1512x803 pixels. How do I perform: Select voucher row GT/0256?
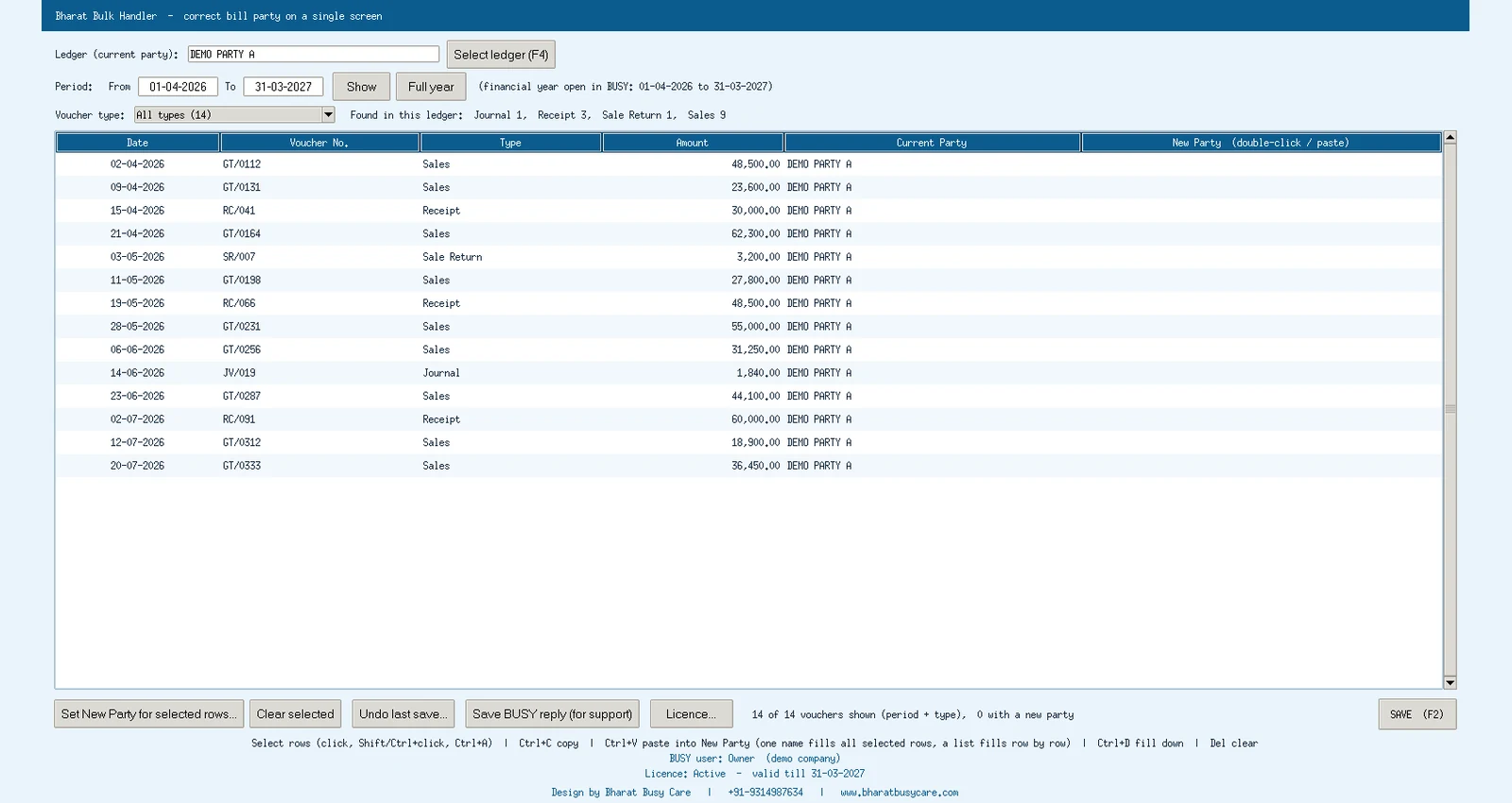click(748, 350)
